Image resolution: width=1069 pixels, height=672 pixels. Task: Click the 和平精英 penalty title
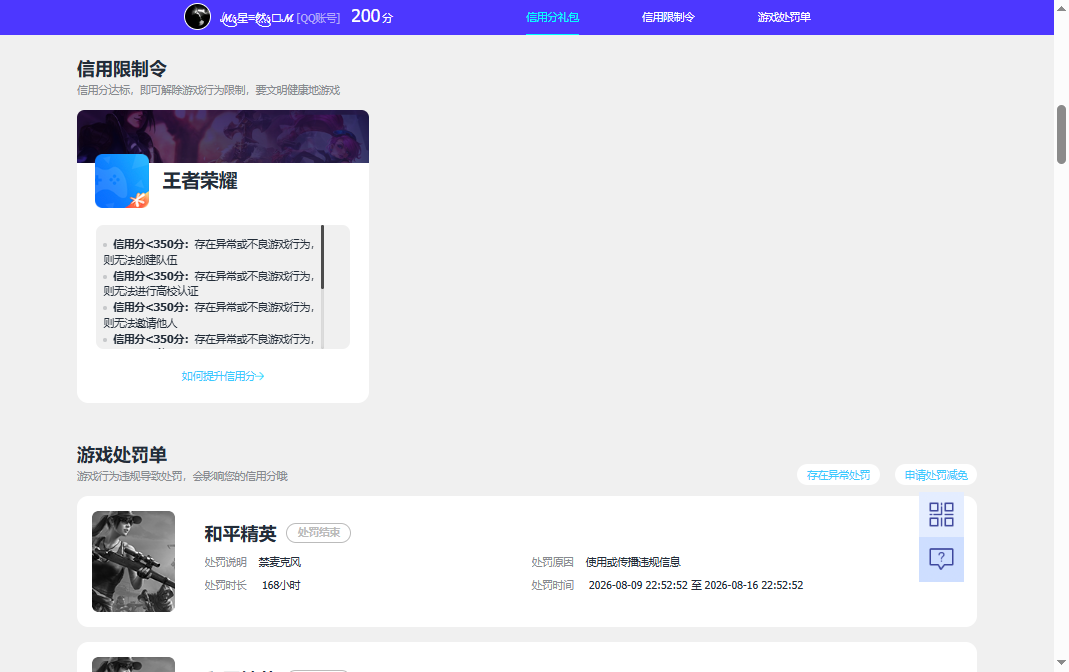click(241, 534)
